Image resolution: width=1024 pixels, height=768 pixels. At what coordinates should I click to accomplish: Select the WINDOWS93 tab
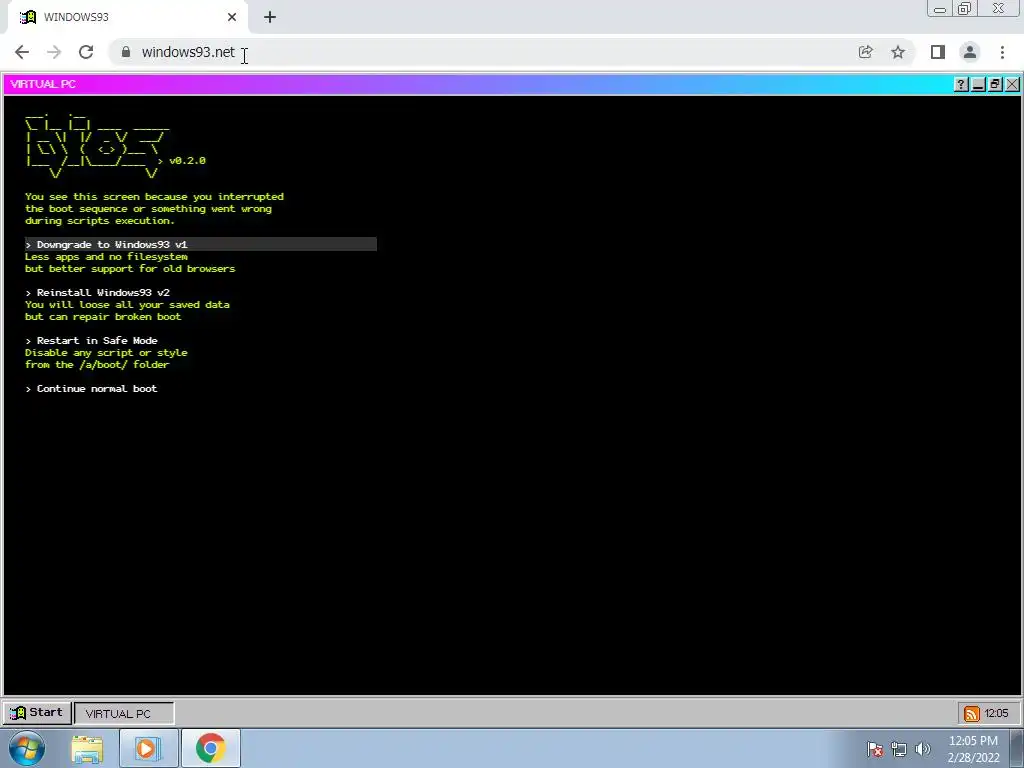(127, 17)
